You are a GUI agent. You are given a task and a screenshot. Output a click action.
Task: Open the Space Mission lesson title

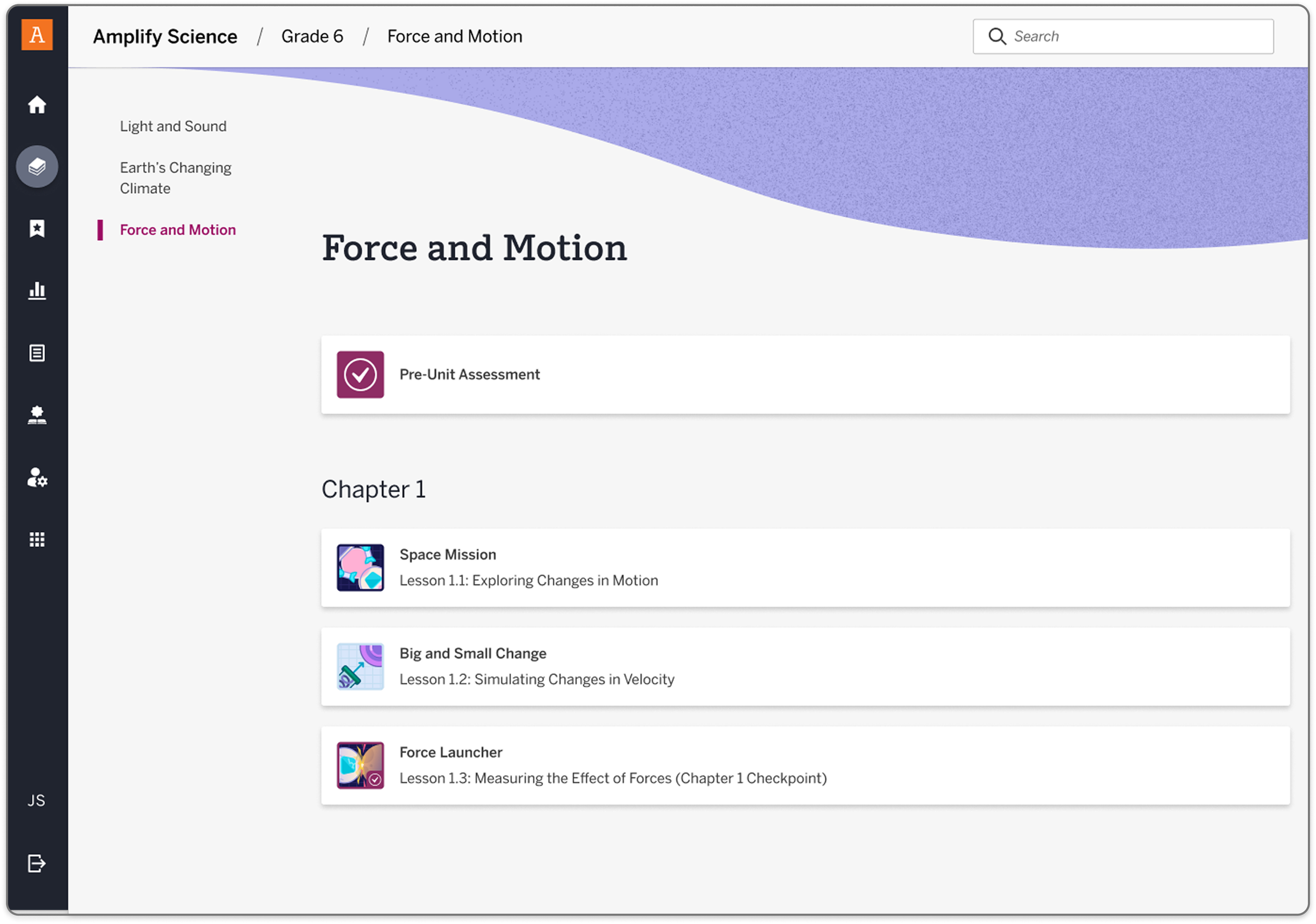pyautogui.click(x=447, y=554)
